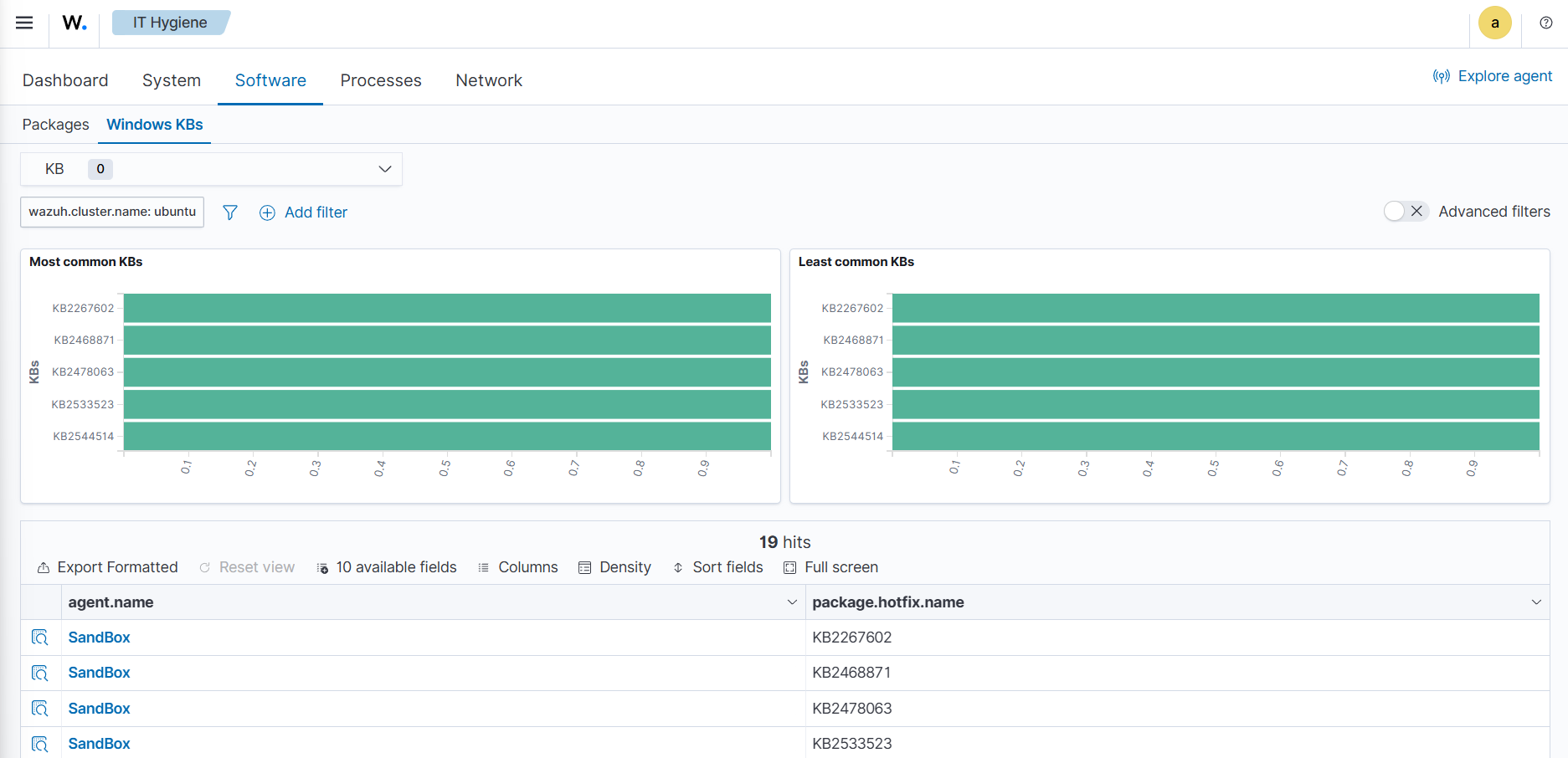This screenshot has width=1568, height=758.
Task: Open the user avatar menu
Action: pos(1495,23)
